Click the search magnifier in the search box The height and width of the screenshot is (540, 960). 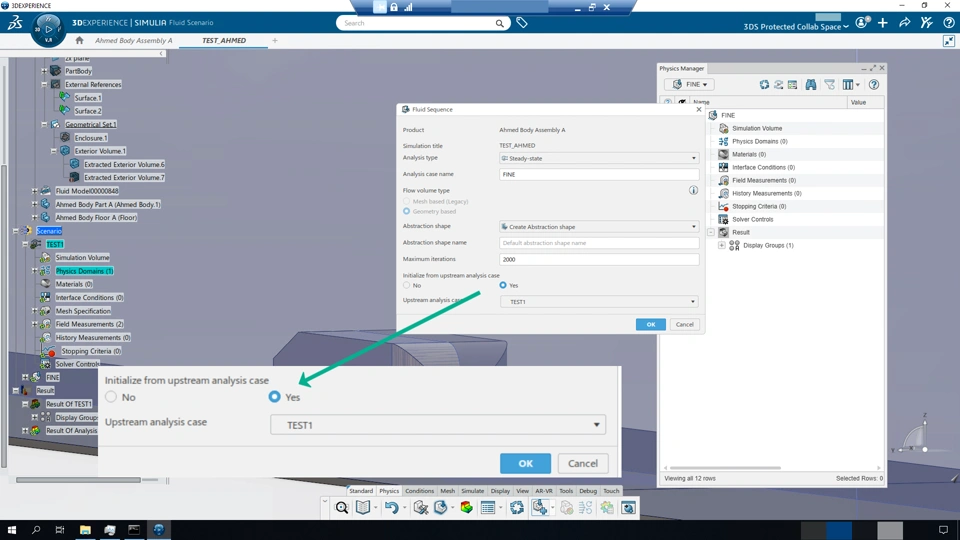point(500,23)
